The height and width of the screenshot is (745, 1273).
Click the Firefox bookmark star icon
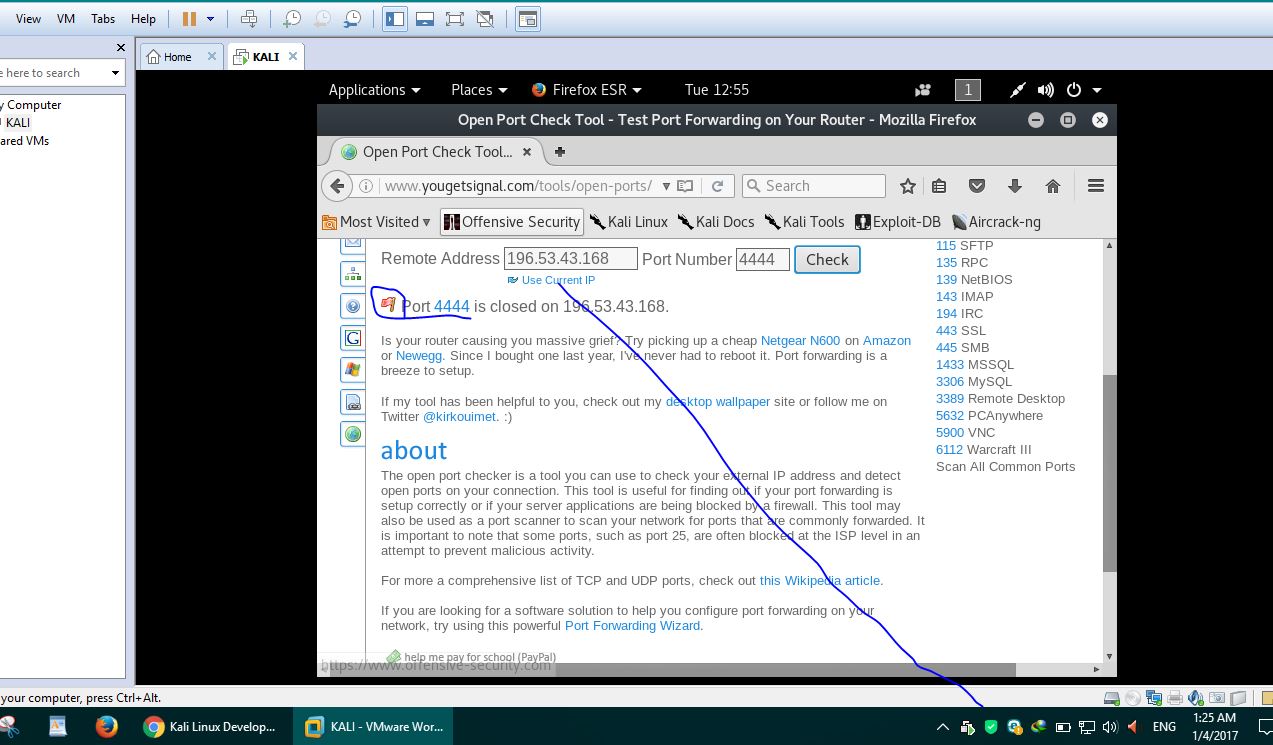point(908,186)
